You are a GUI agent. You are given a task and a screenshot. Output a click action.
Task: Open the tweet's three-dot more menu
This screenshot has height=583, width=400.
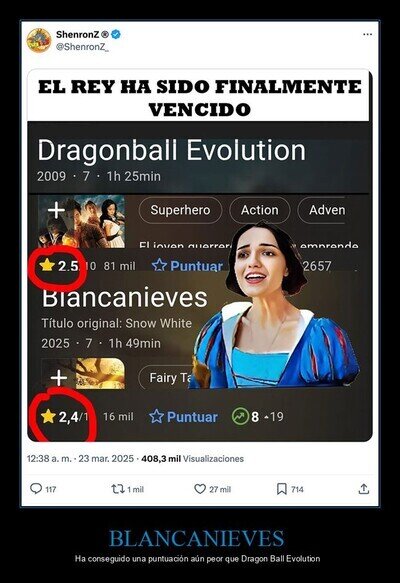[x=367, y=34]
